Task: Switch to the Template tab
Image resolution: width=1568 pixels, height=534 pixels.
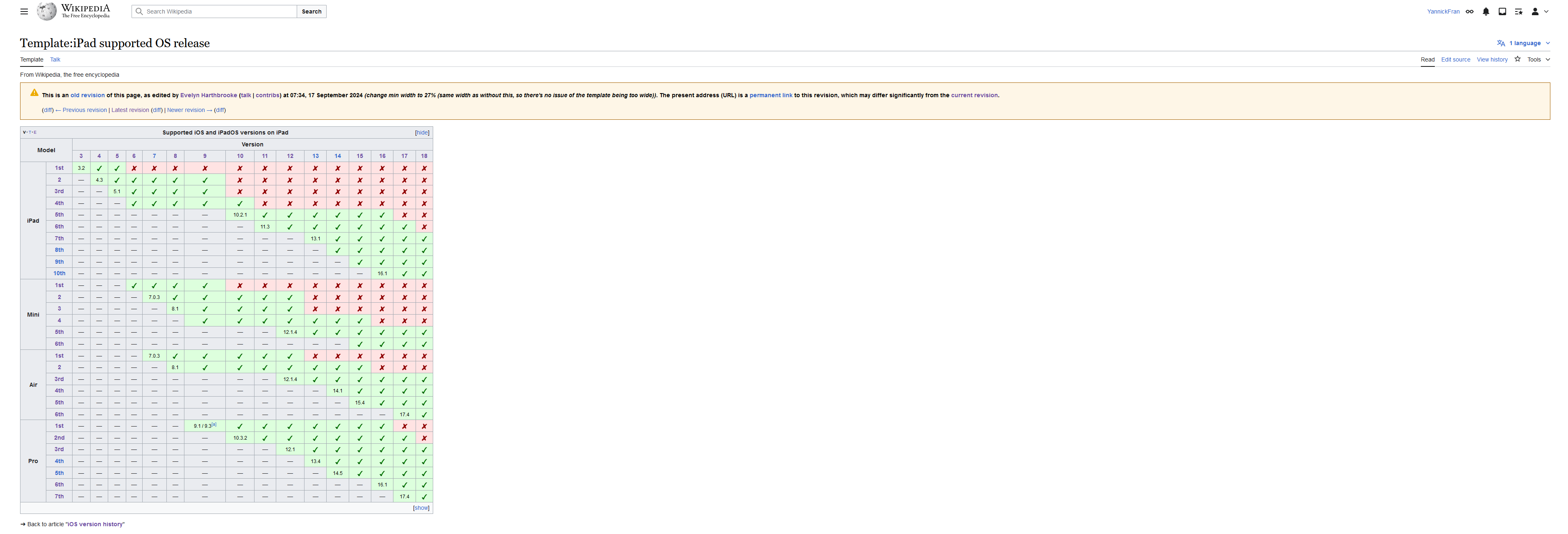Action: [x=32, y=59]
